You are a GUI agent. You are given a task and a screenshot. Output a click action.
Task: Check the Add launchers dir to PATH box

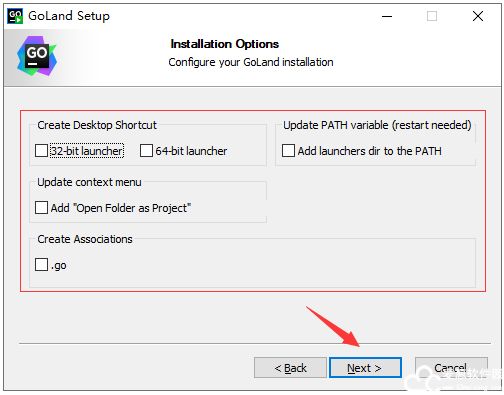(288, 151)
